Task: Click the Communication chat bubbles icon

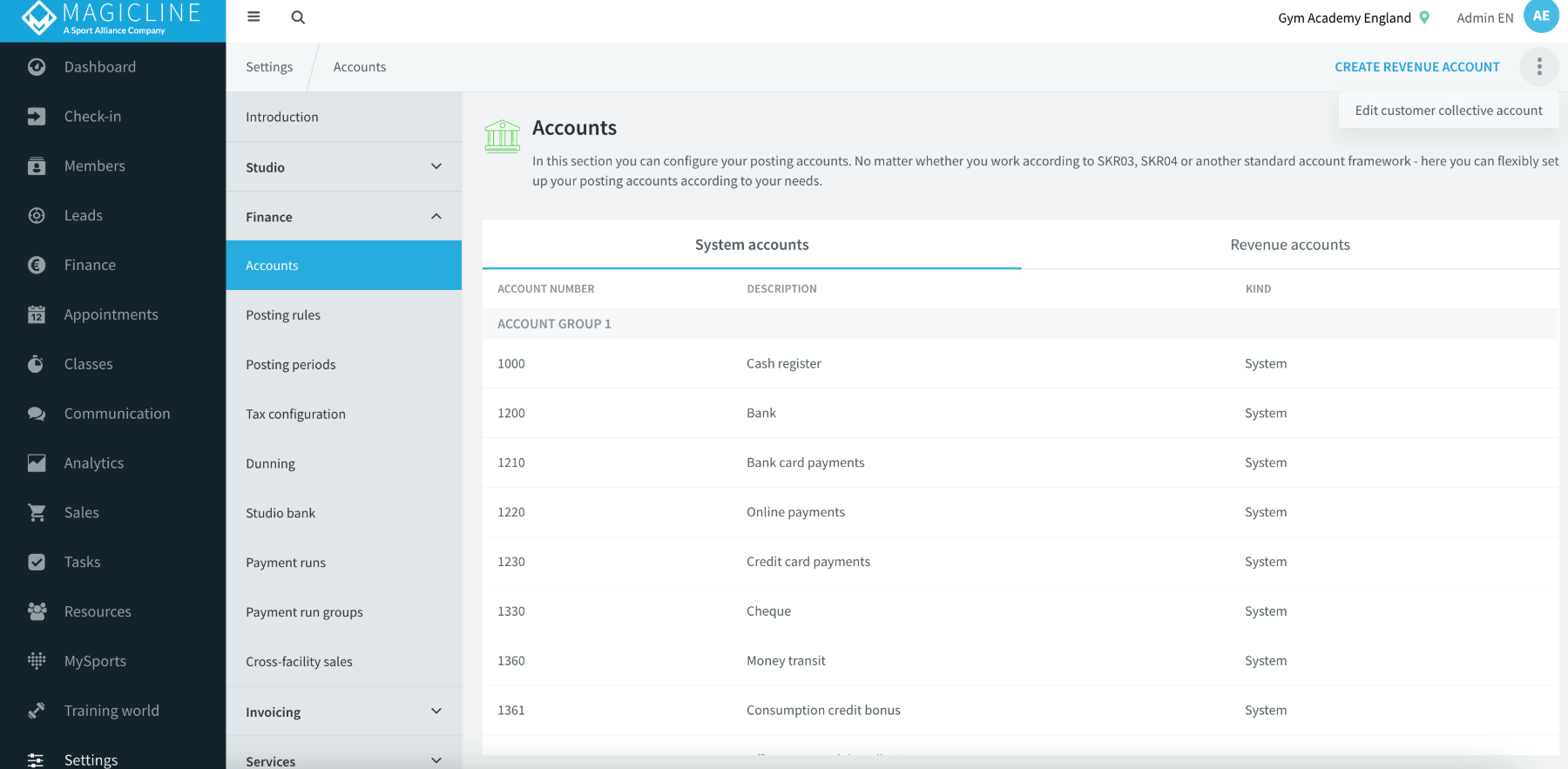Action: 37,414
